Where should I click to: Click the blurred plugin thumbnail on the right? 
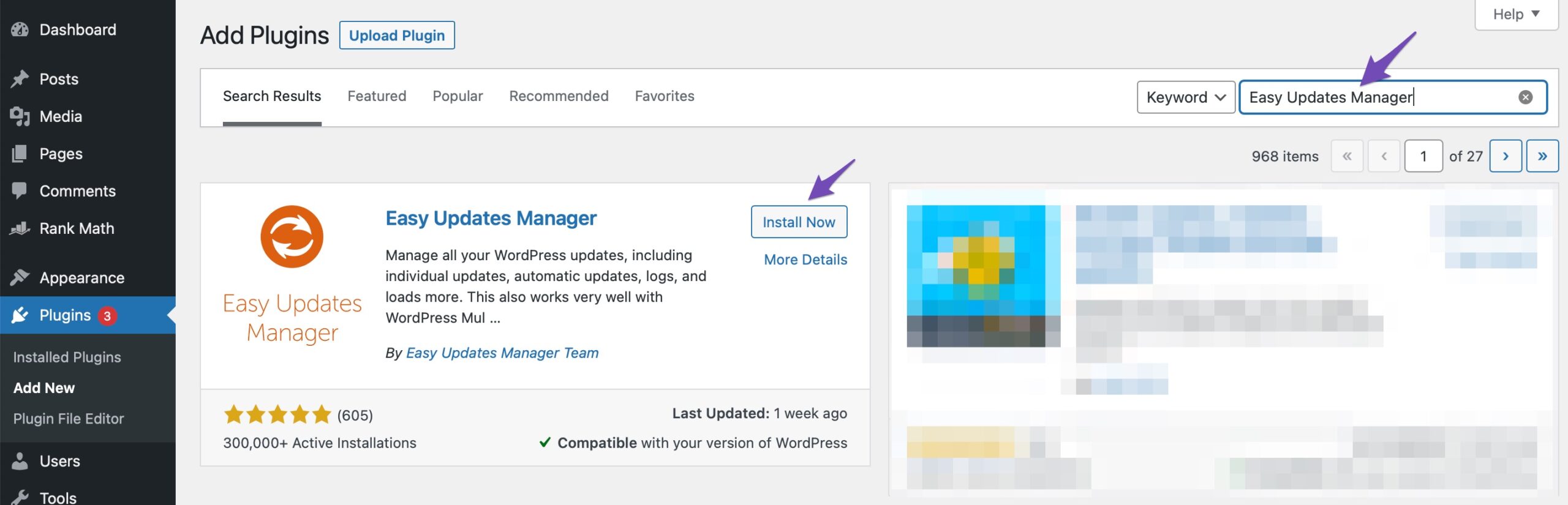click(x=983, y=276)
